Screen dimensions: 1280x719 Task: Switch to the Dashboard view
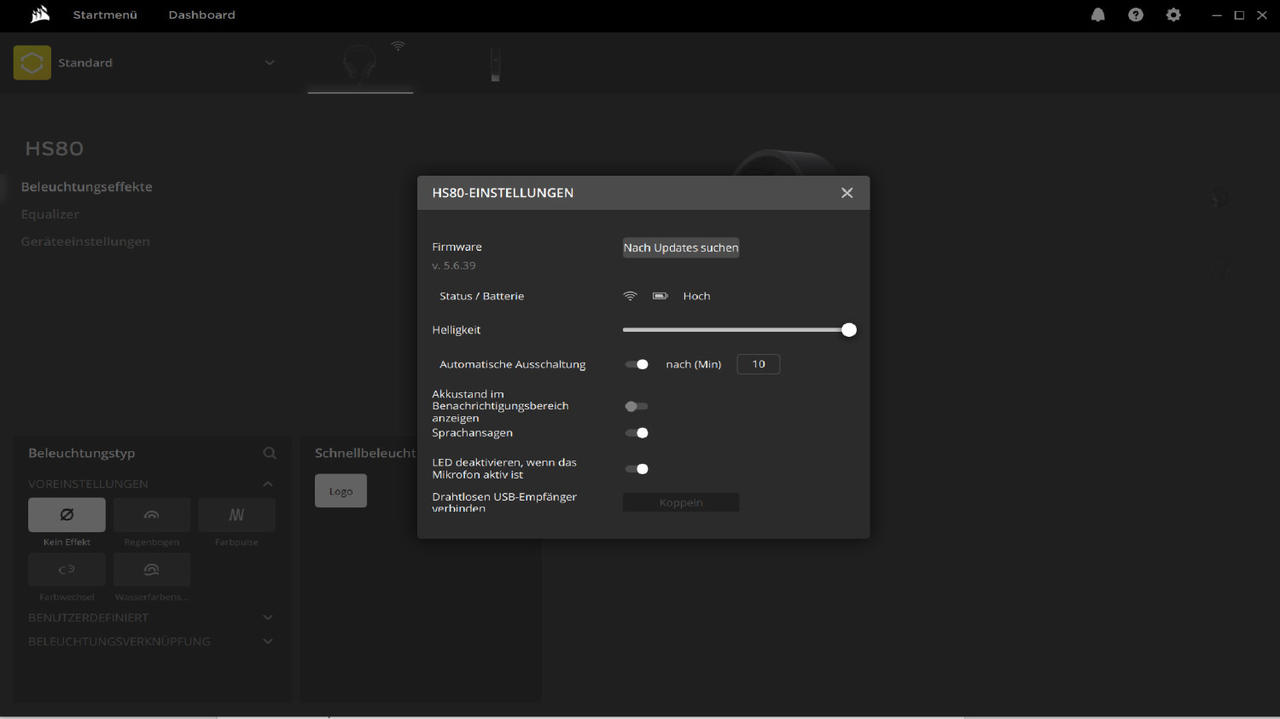202,15
